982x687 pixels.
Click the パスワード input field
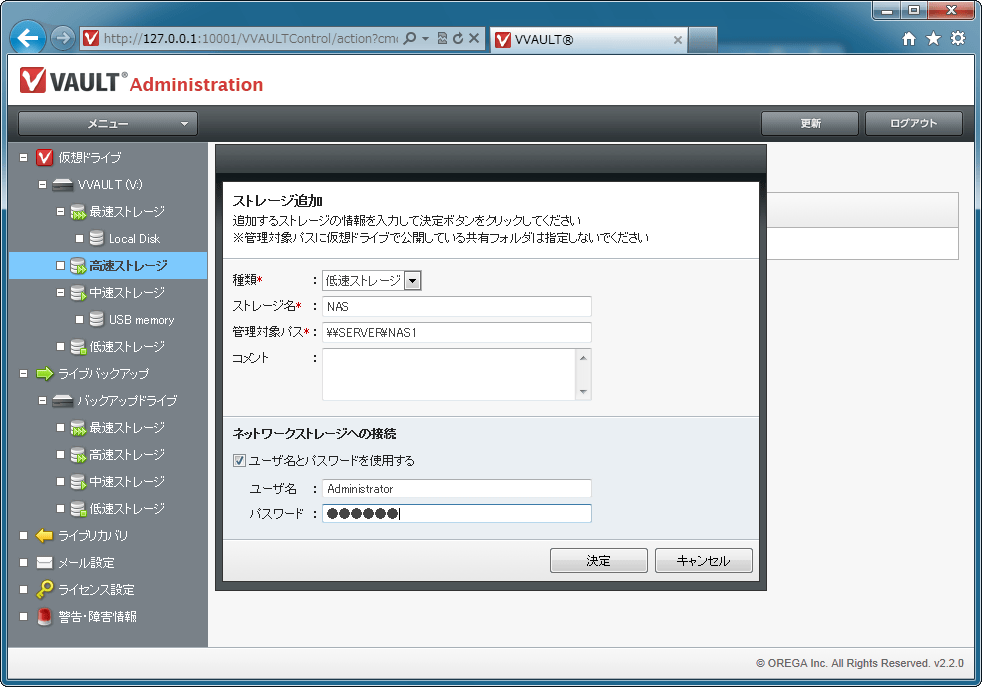[457, 514]
